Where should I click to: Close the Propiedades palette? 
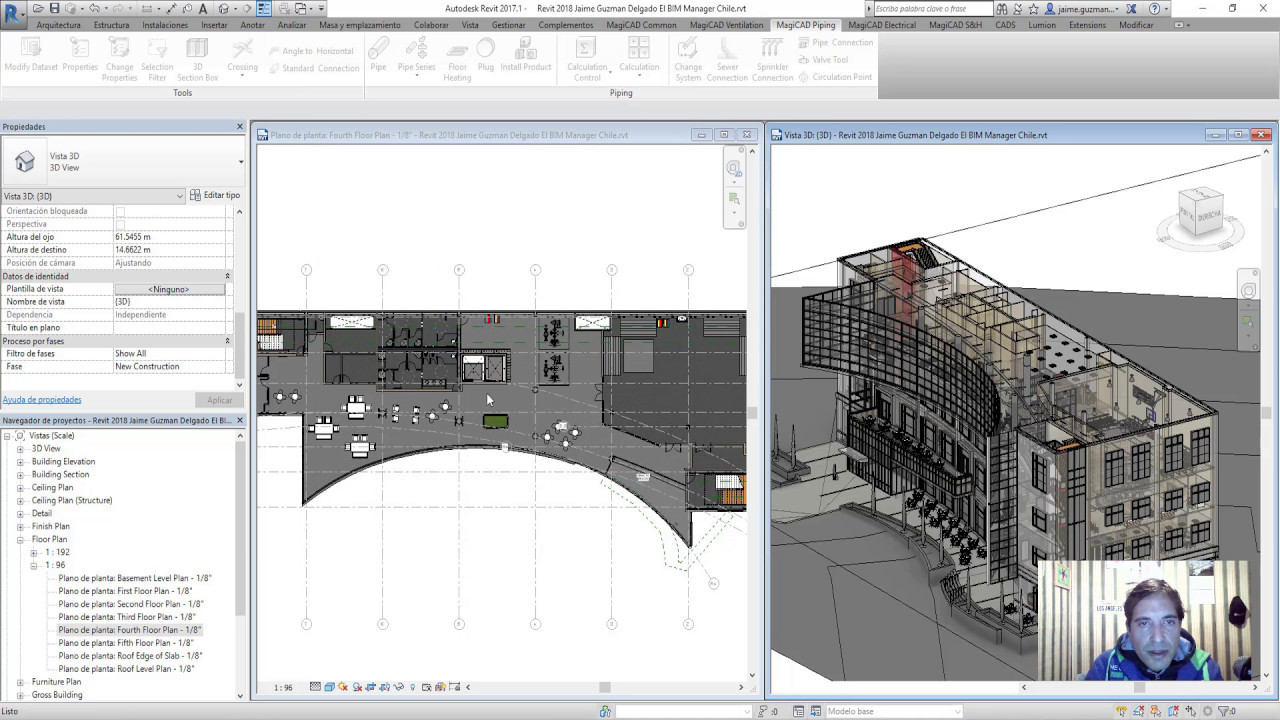(240, 127)
